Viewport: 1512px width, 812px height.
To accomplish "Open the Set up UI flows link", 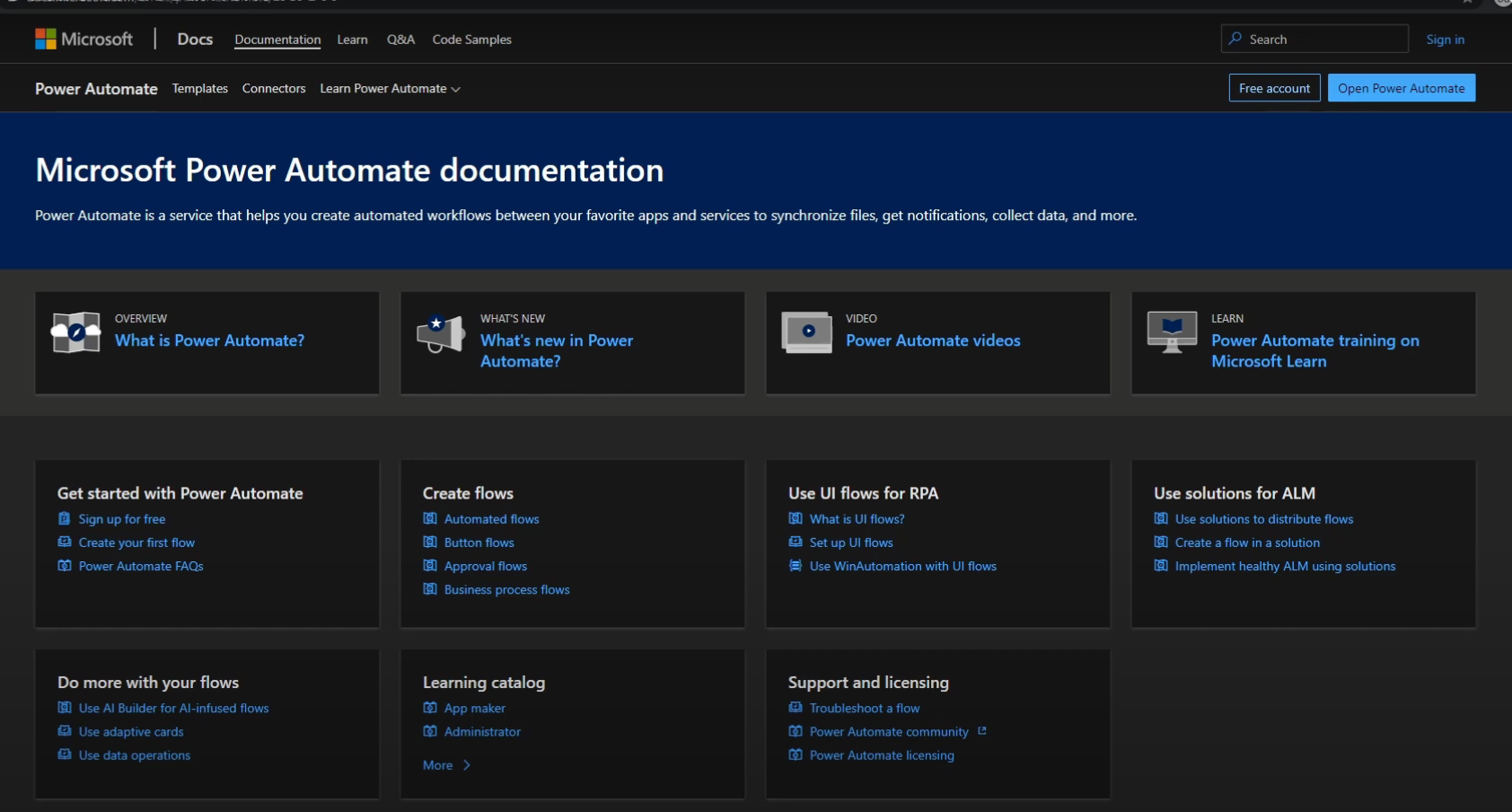I will tap(851, 543).
